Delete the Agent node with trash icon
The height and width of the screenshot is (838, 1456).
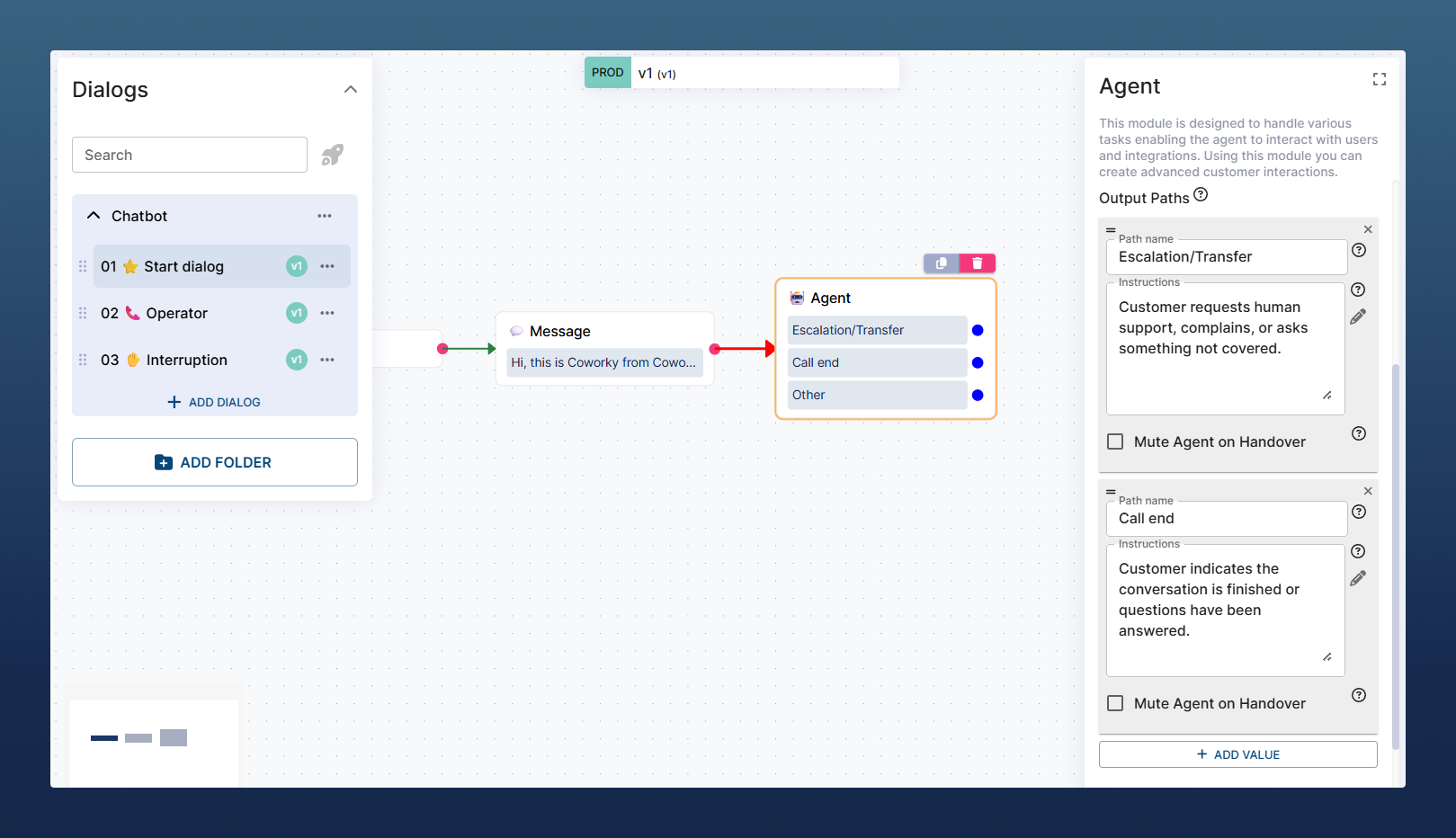978,263
